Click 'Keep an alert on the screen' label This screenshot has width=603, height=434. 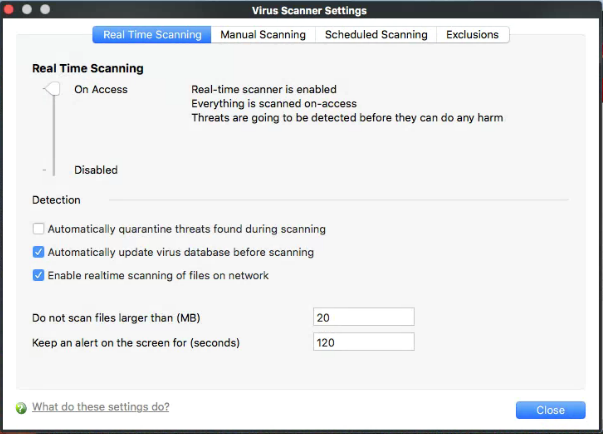(136, 343)
